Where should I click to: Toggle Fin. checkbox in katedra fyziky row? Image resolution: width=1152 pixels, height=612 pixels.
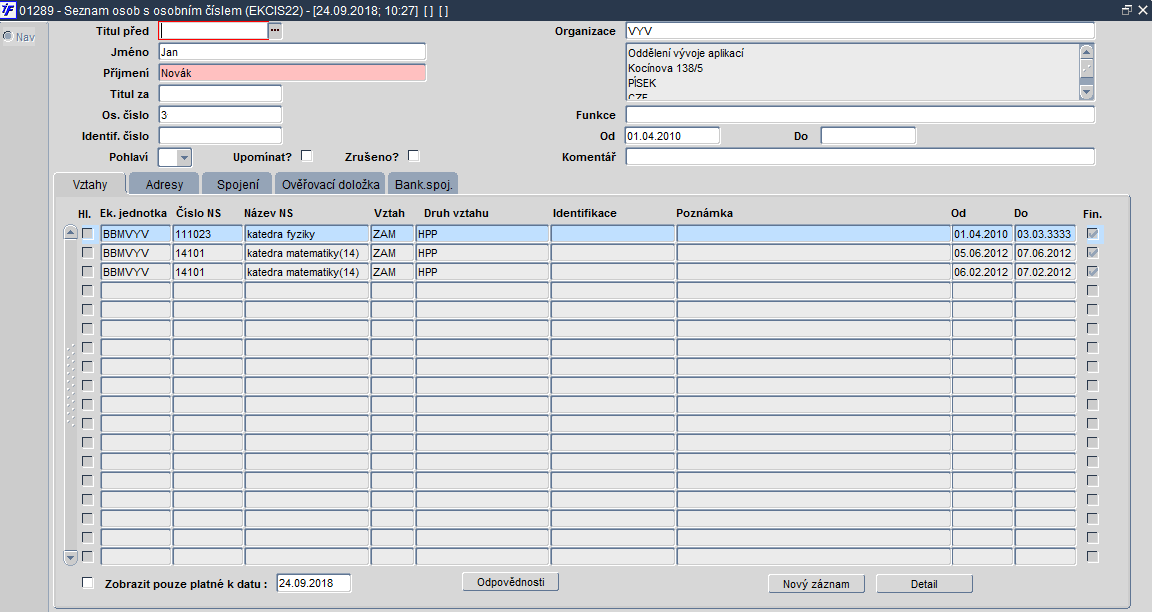point(1092,234)
